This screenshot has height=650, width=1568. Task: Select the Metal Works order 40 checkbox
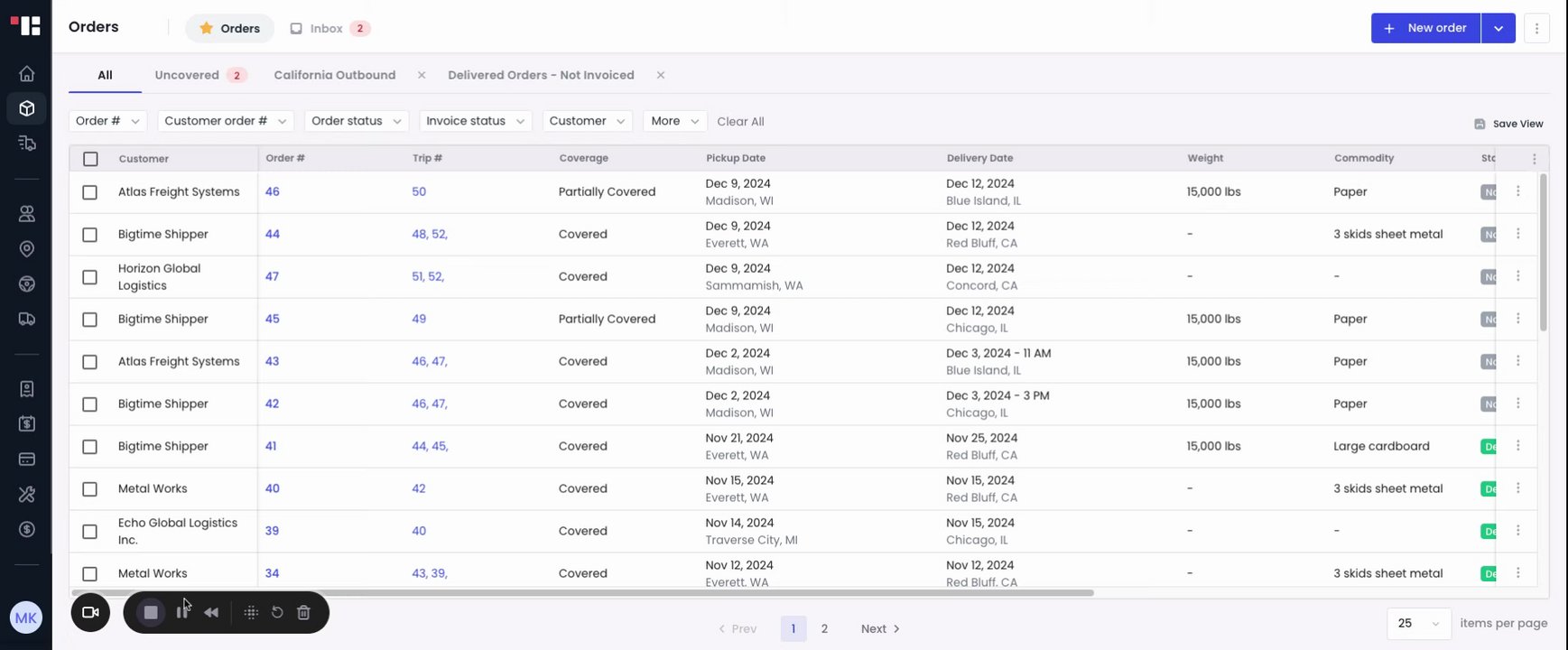(x=90, y=489)
